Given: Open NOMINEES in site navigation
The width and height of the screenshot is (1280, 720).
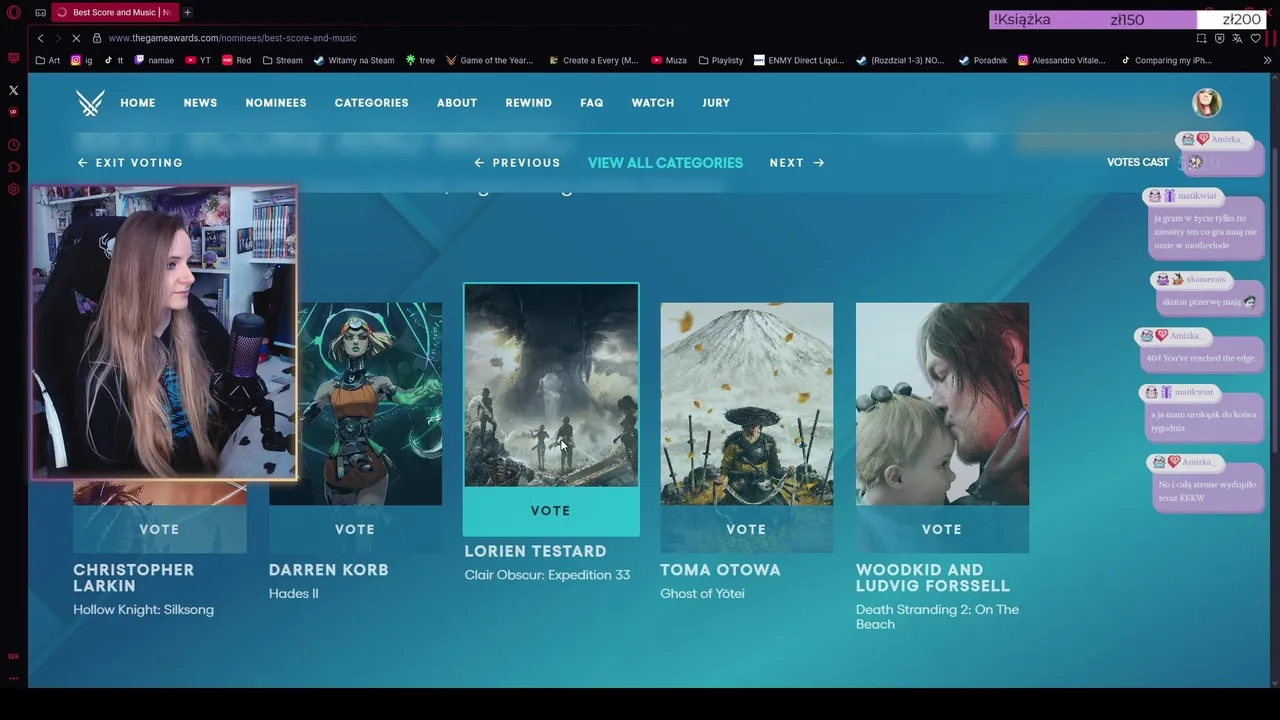Looking at the screenshot, I should click(x=276, y=103).
